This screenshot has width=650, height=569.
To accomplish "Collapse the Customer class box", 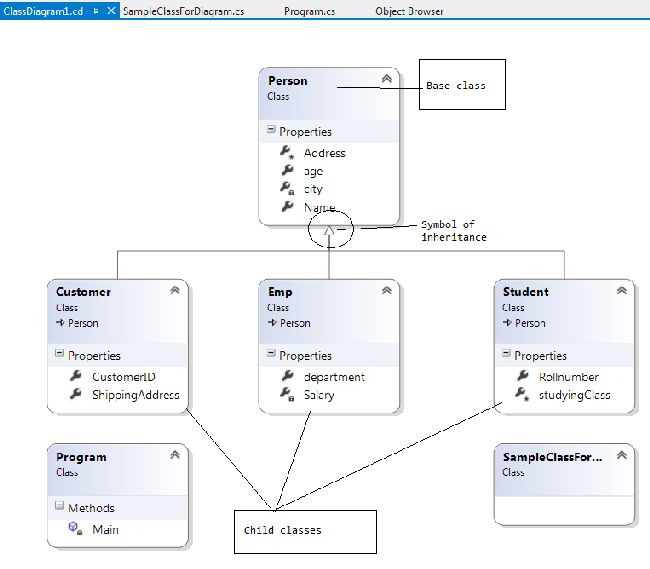I will tap(175, 290).
